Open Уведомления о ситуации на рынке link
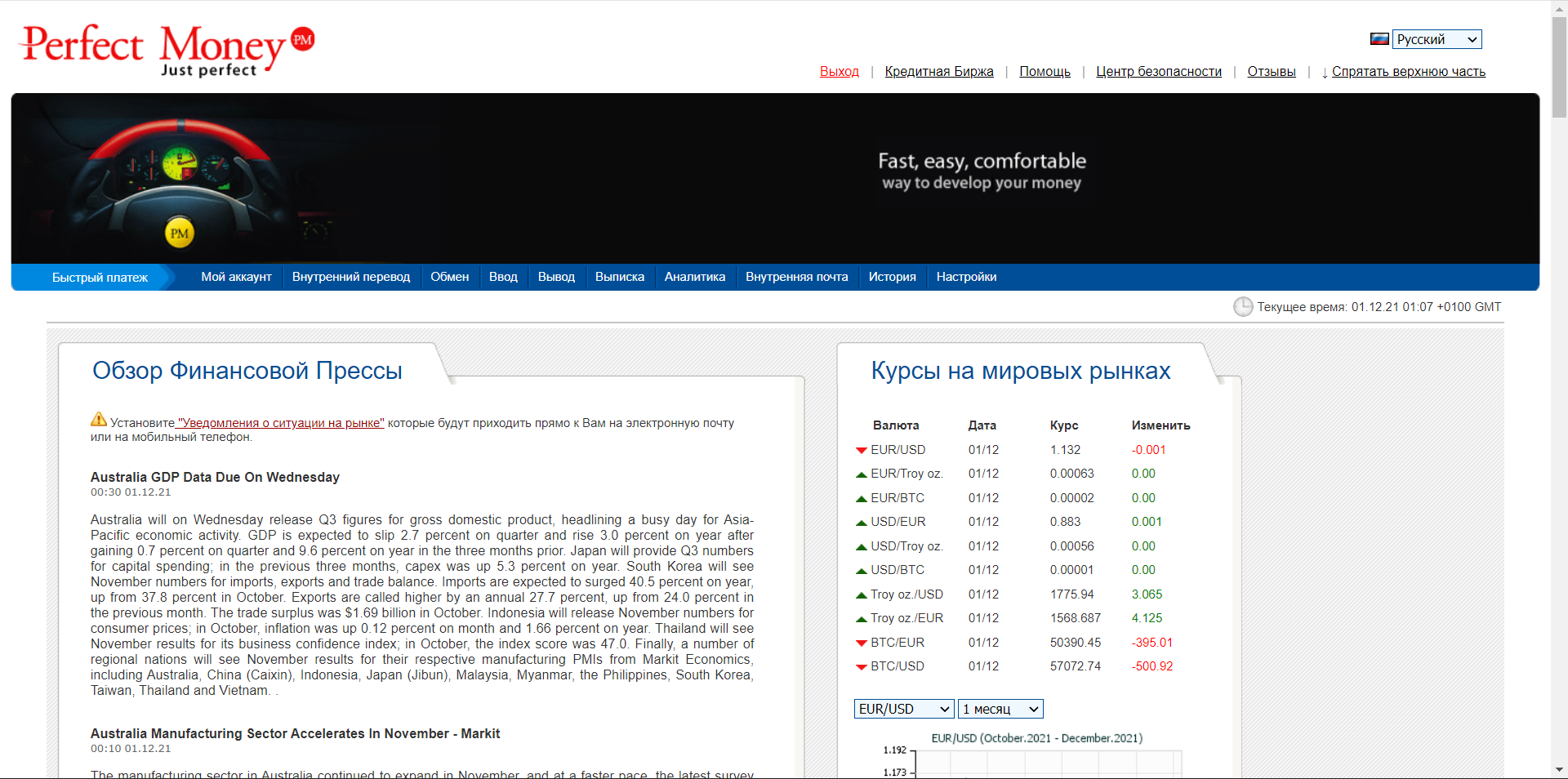This screenshot has height=779, width=1568. (x=280, y=423)
